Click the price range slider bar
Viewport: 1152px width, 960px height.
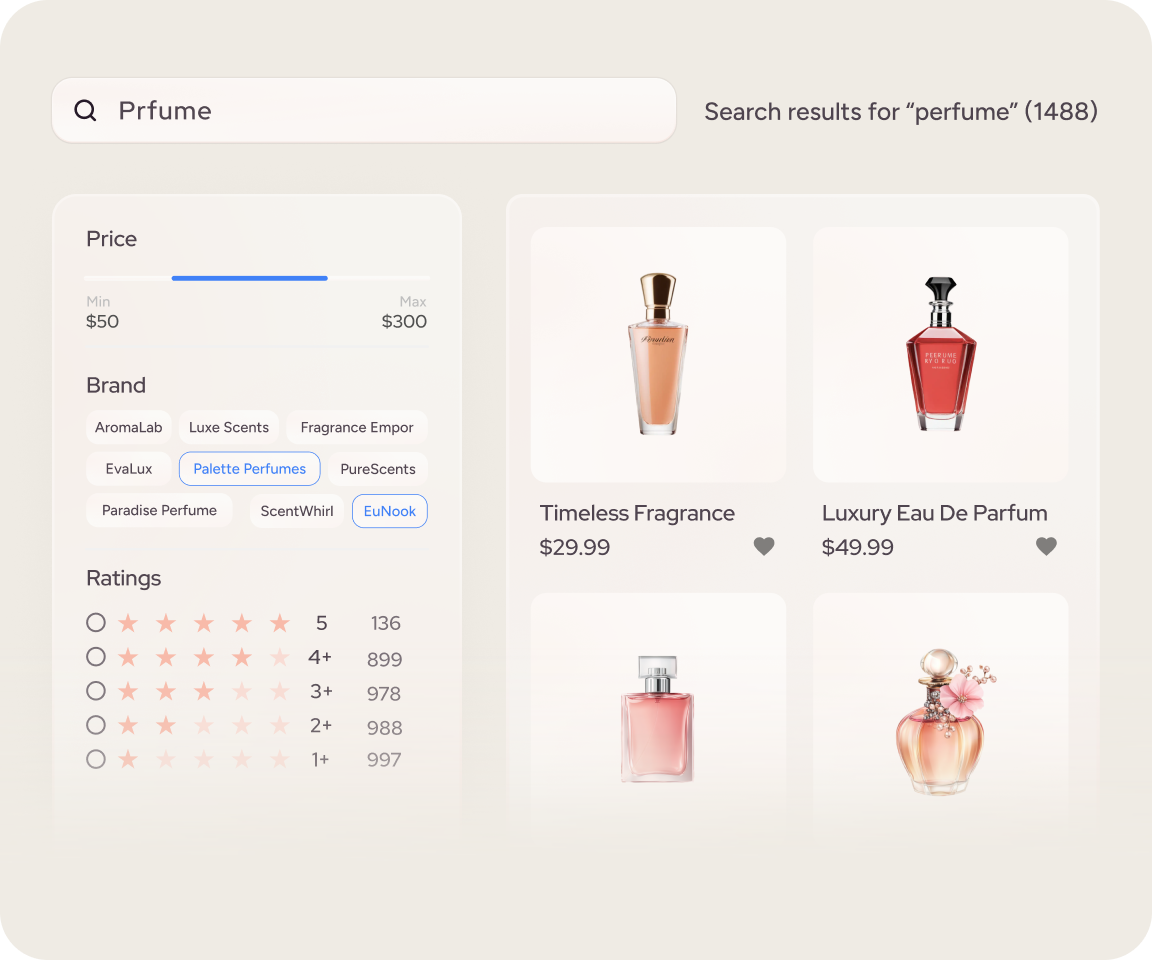tap(250, 278)
